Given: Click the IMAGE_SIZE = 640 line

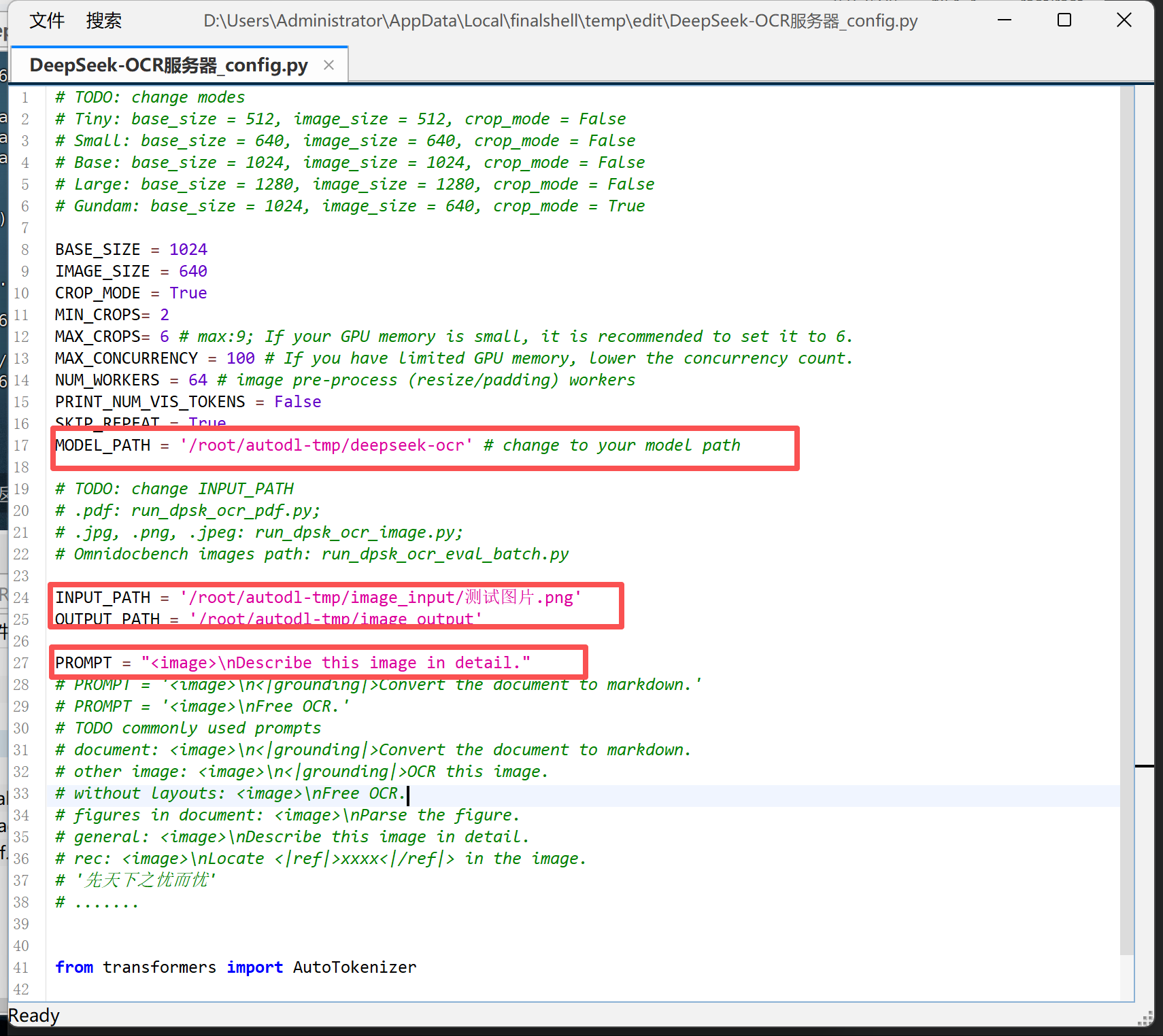Looking at the screenshot, I should pyautogui.click(x=131, y=271).
